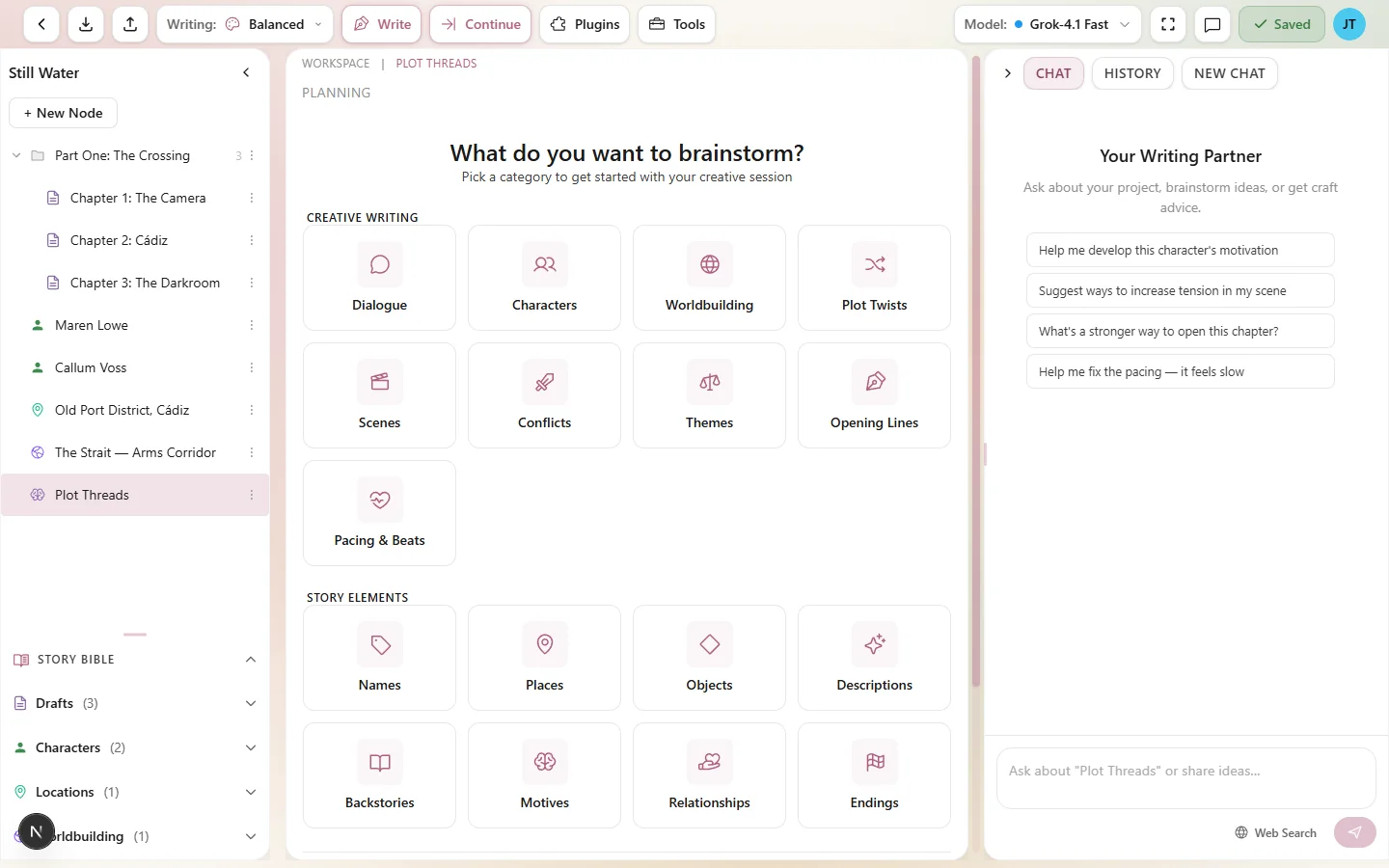This screenshot has width=1389, height=868.
Task: Collapse the left sidebar with the chevron
Action: pyautogui.click(x=246, y=72)
